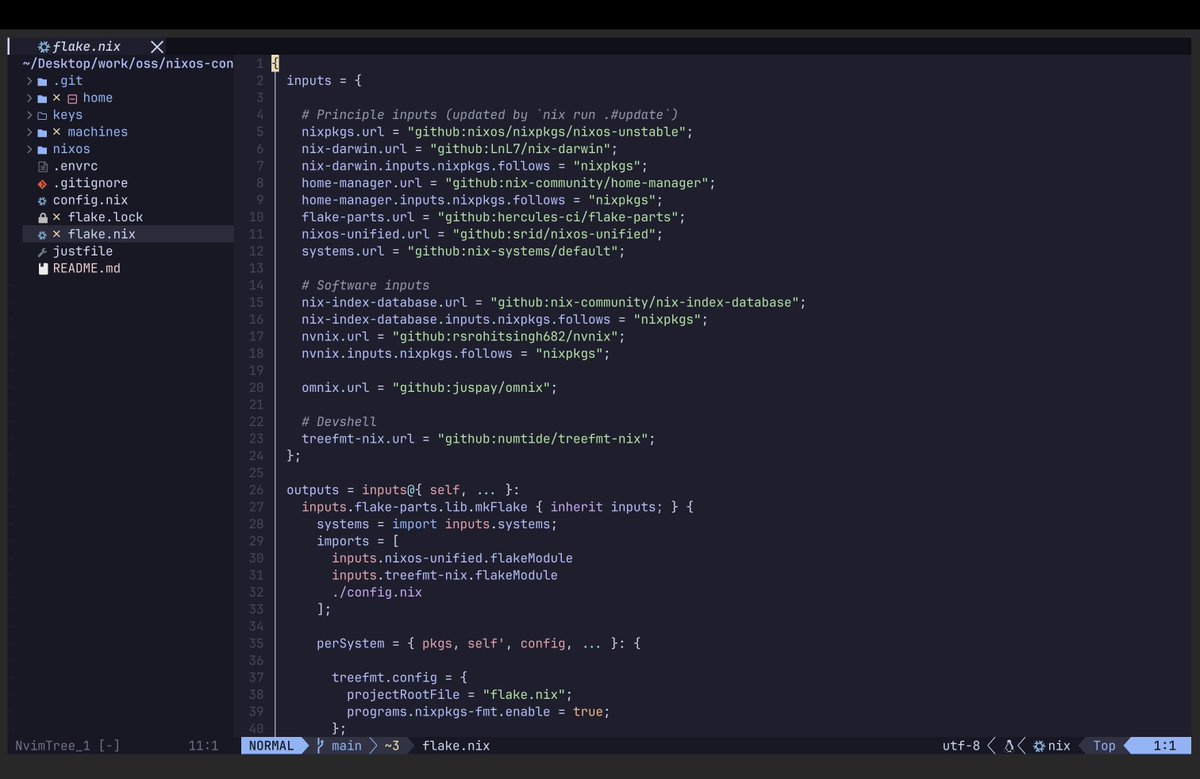Click the wrench icon of justfile
Screen dimensions: 1200x779
(42, 251)
